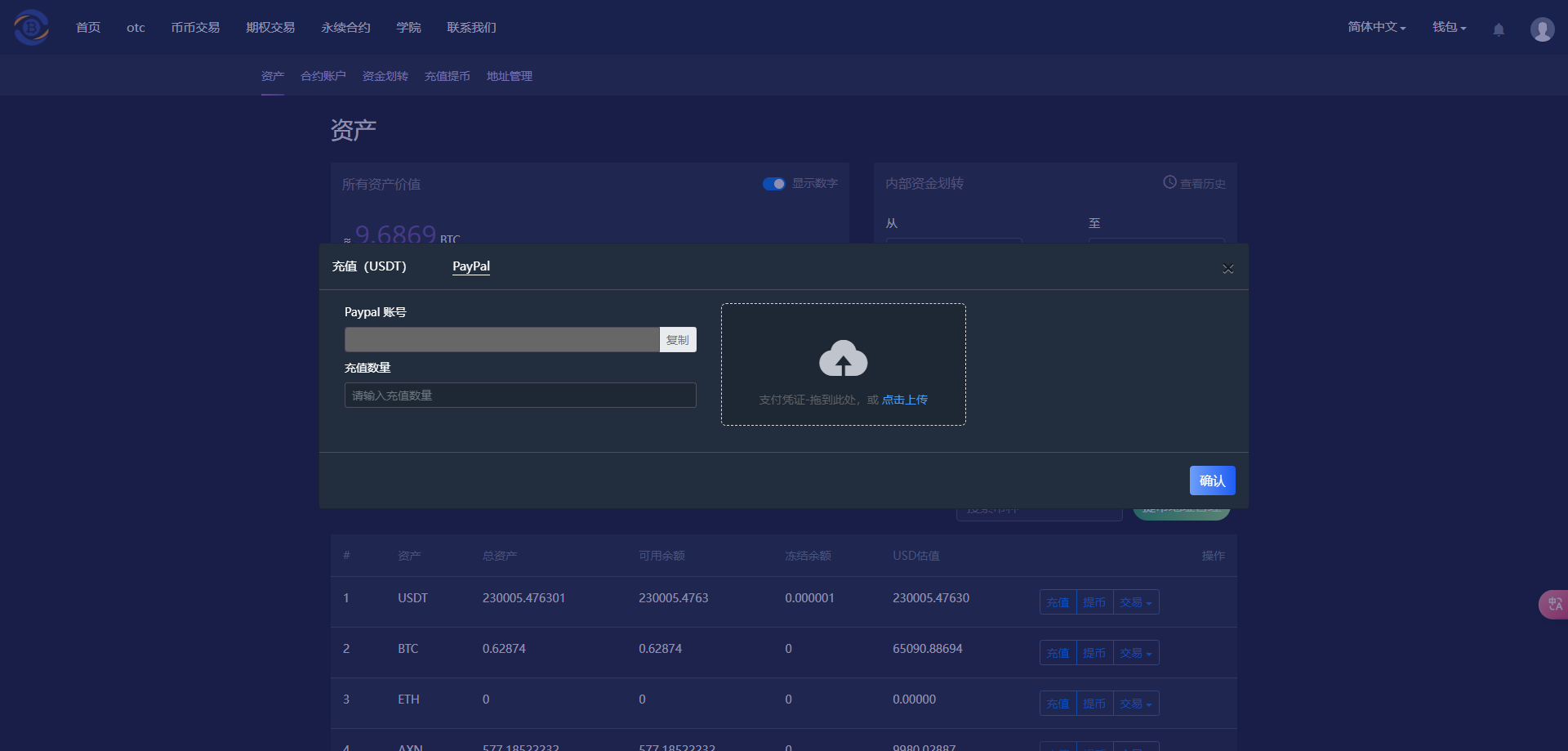
Task: Toggle the display numbers switch
Action: point(773,184)
